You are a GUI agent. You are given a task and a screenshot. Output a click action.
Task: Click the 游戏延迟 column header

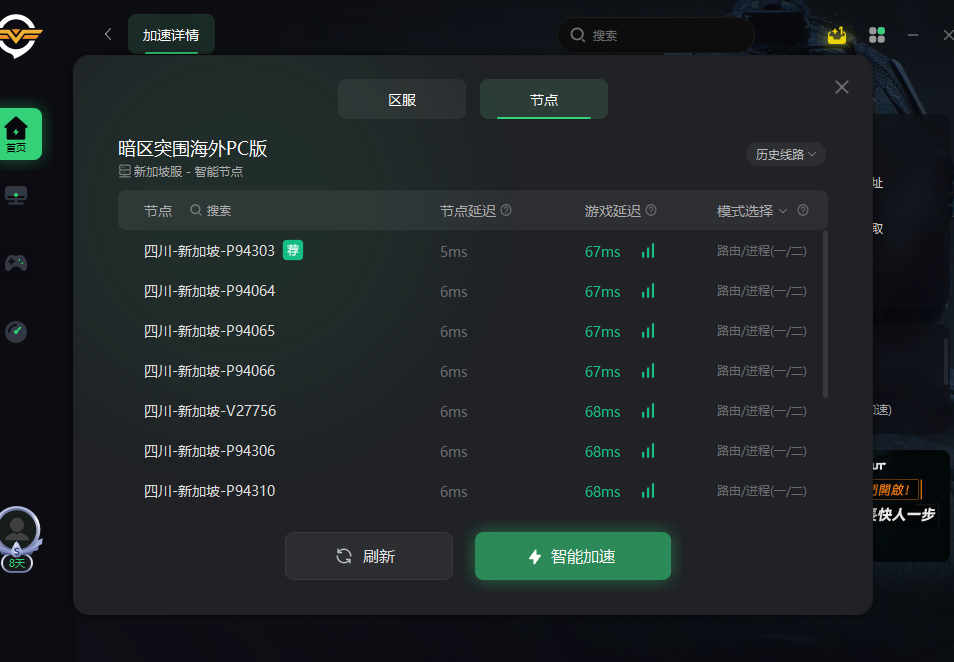coord(613,211)
